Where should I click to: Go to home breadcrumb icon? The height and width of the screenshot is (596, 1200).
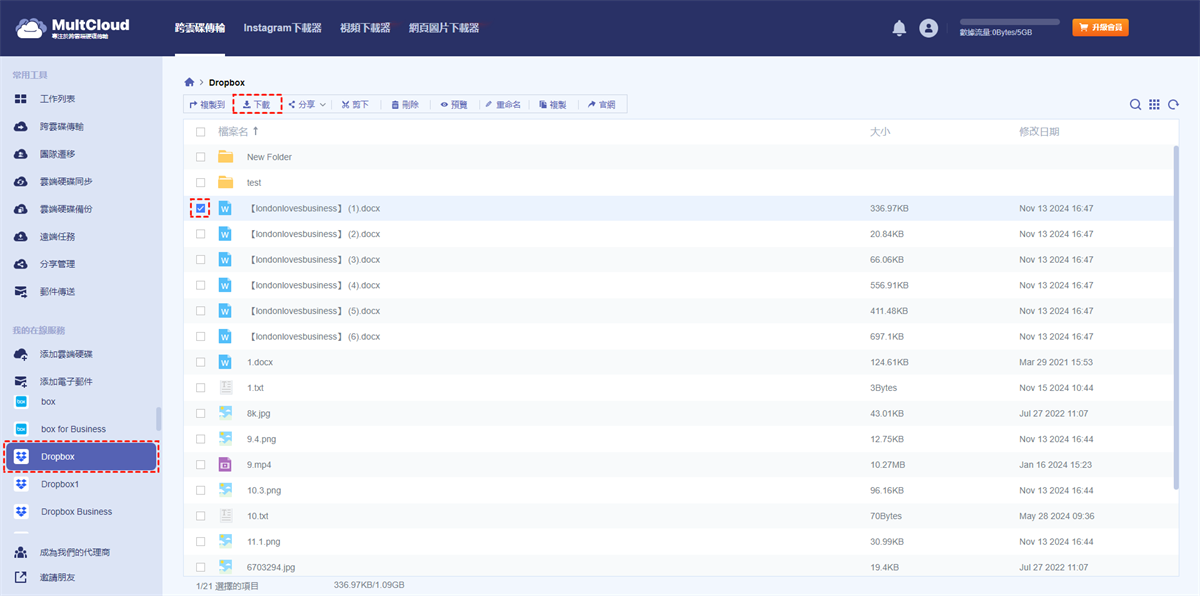click(189, 82)
